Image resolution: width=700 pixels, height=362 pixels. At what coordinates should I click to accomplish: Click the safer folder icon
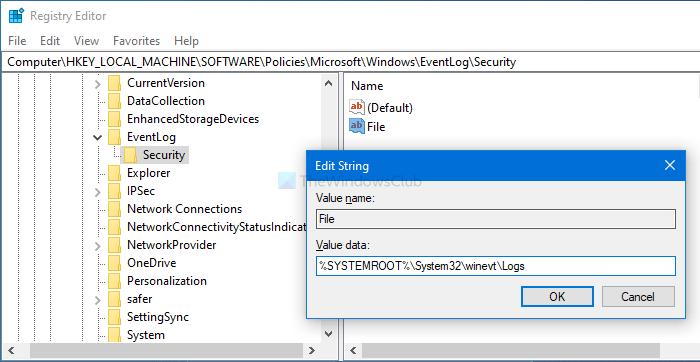115,299
